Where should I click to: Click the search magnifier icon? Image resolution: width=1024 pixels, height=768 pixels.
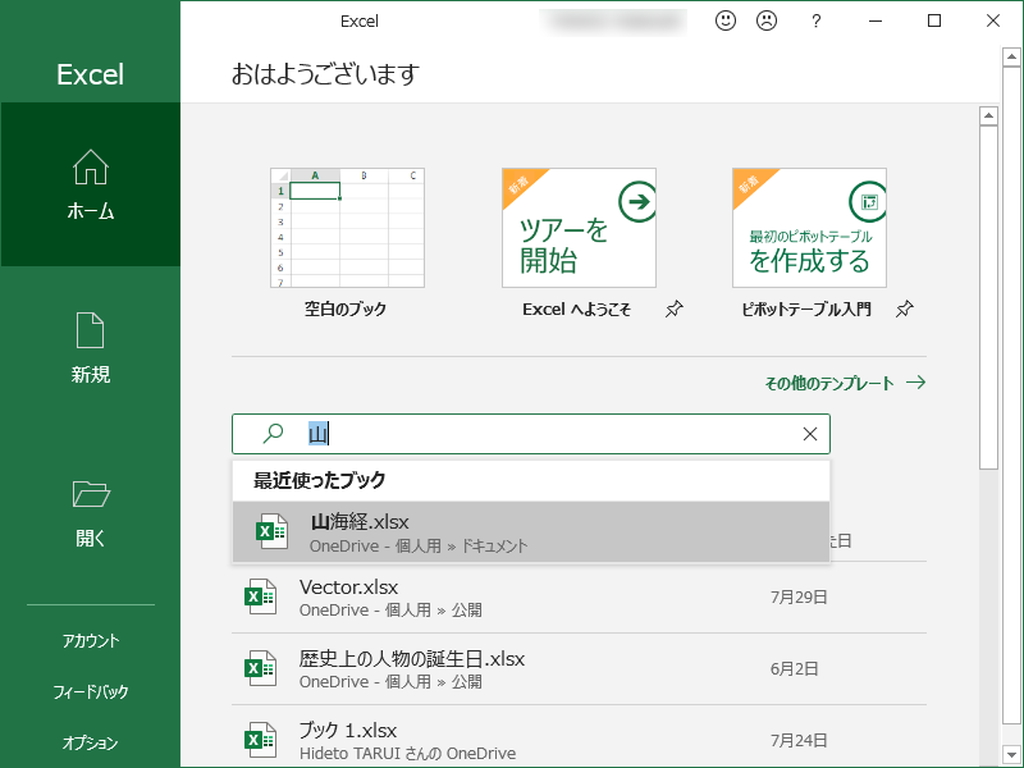[x=270, y=433]
